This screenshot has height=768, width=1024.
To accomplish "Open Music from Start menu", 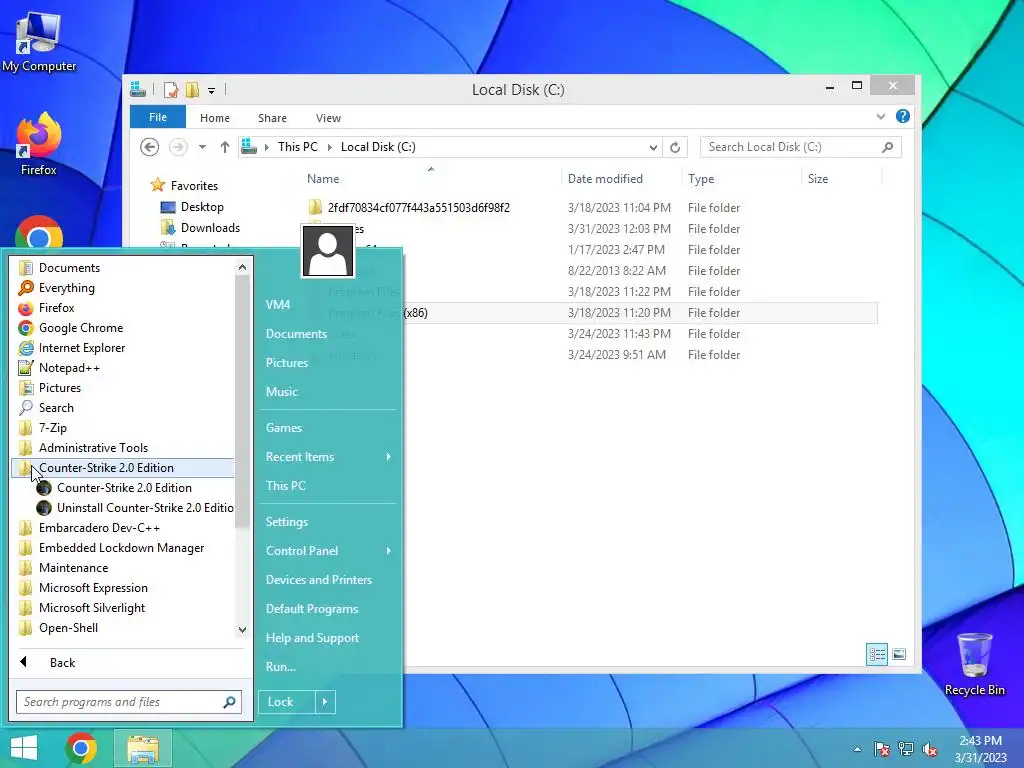I will (328, 392).
